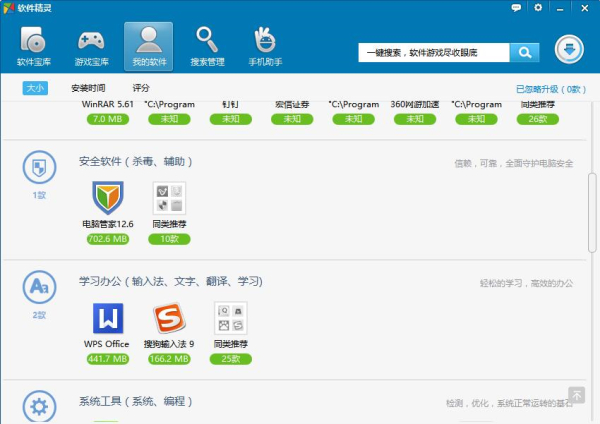The width and height of the screenshot is (600, 424).
Task: Click the back-to-top arrow button
Action: (x=576, y=395)
